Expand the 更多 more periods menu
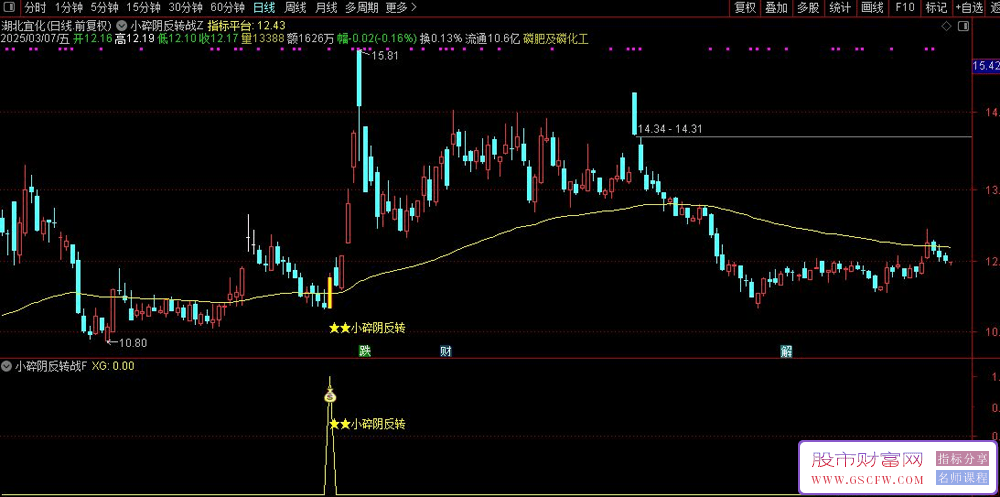Image resolution: width=1000 pixels, height=497 pixels. click(401, 8)
